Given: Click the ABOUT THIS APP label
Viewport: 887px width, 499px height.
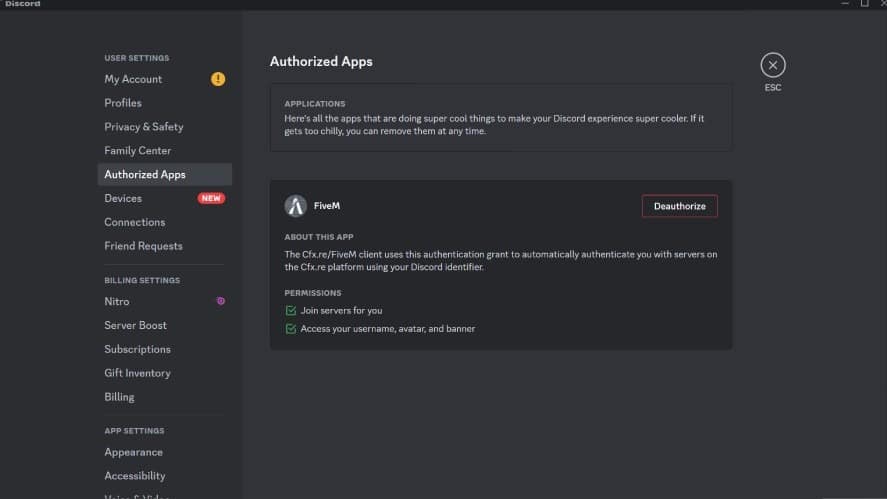Looking at the screenshot, I should (318, 237).
